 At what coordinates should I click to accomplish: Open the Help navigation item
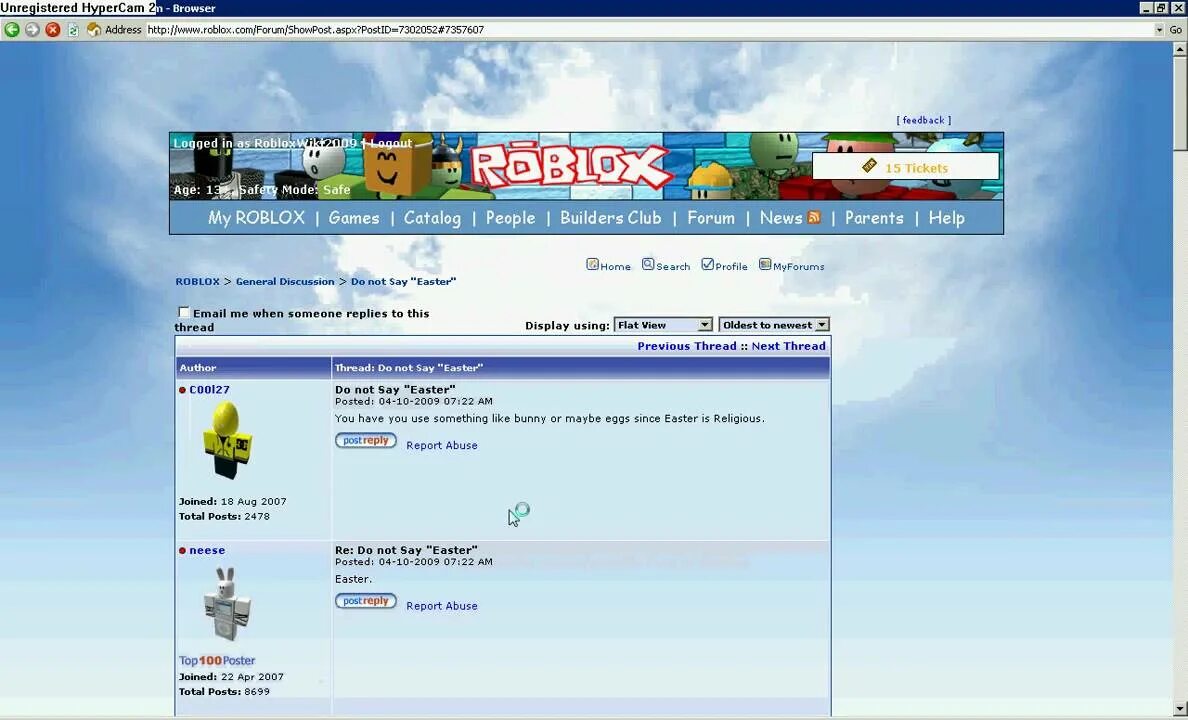(946, 218)
